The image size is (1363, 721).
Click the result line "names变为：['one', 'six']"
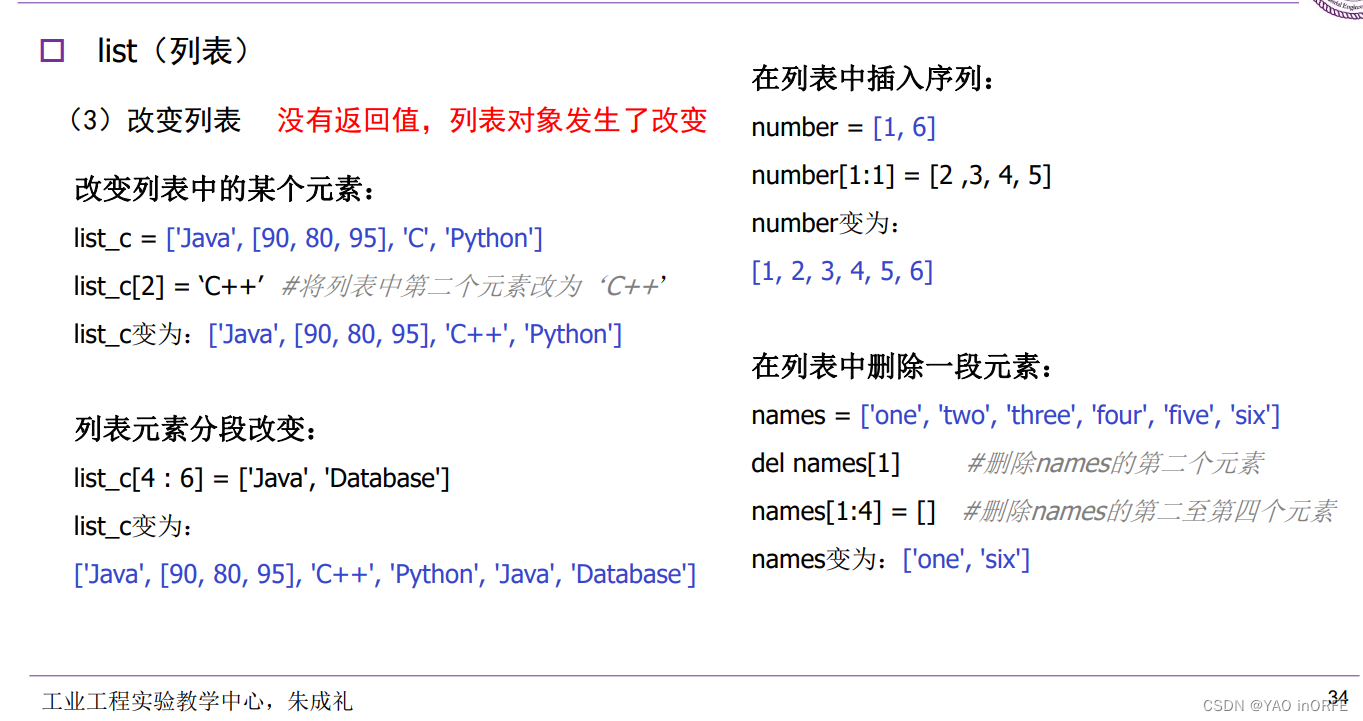pos(891,559)
